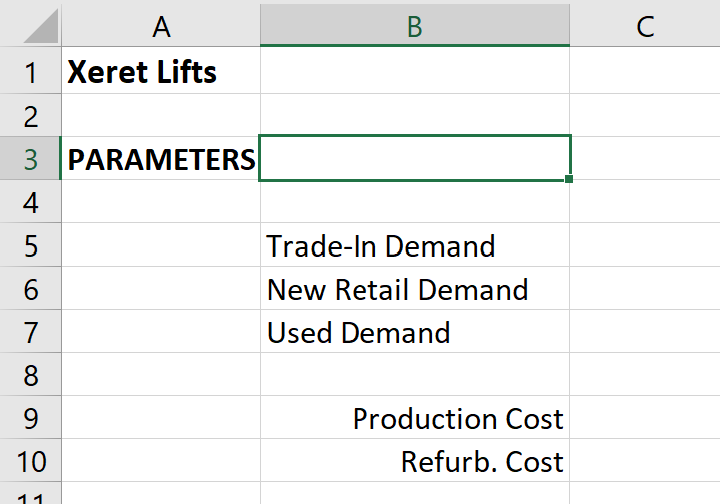Click the cell containing "Xeret Lifts"
This screenshot has height=504, width=720.
coord(161,72)
